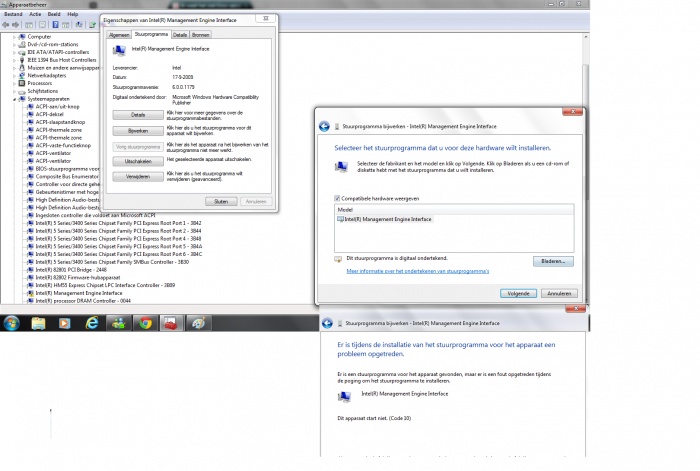Toggle the console tree toolbar icon
Viewport: 700px width, 471px height.
pyautogui.click(x=29, y=25)
